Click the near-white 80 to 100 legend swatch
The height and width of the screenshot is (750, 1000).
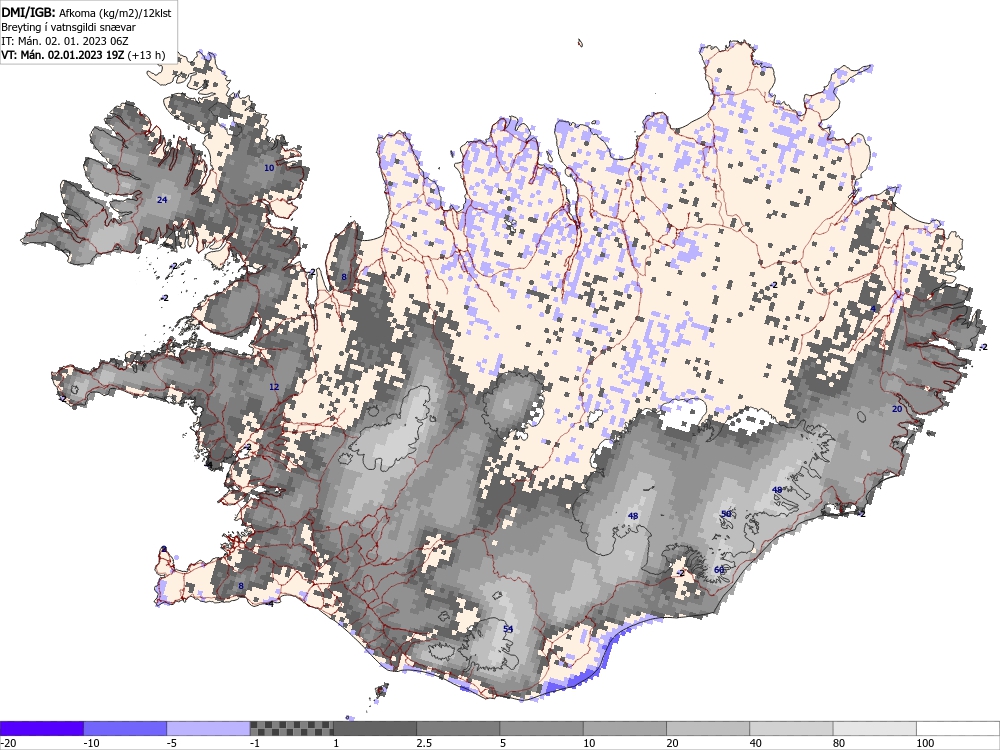coord(874,728)
